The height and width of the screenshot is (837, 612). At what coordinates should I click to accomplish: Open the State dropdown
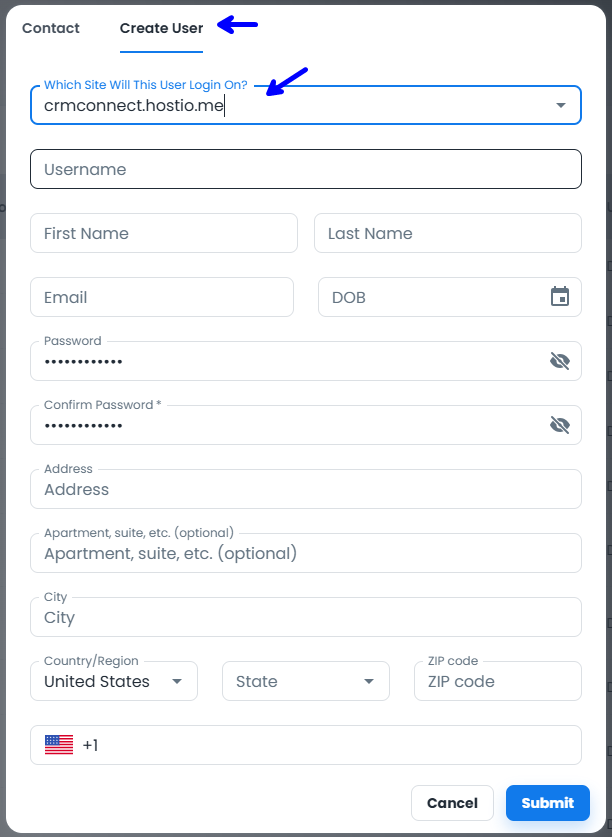coord(305,681)
